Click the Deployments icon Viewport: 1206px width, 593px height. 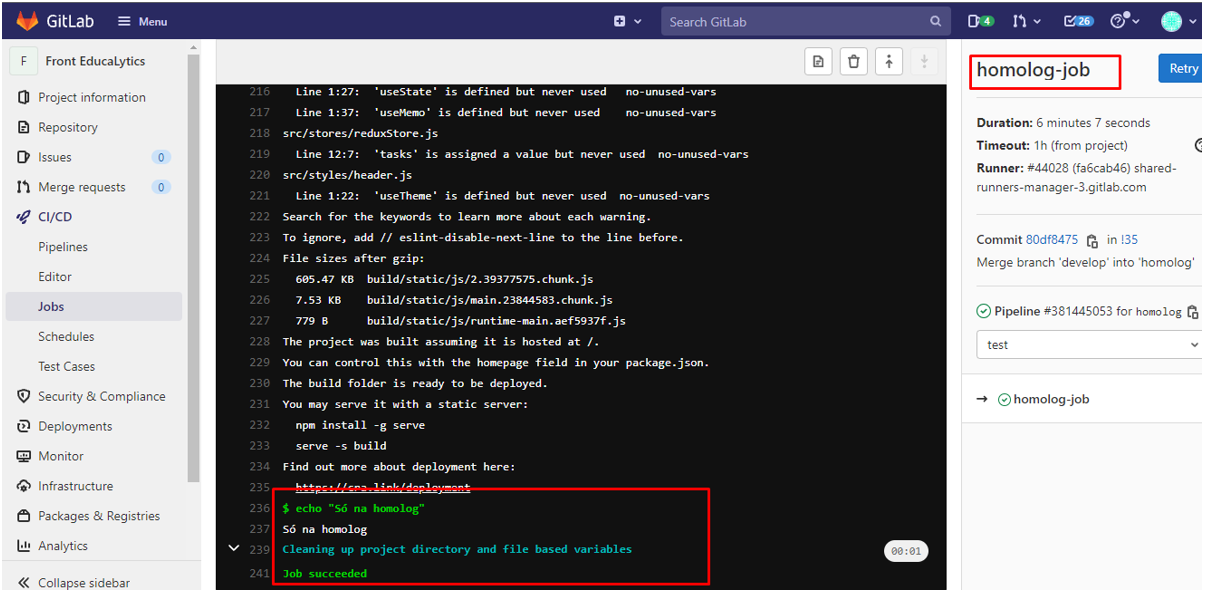[x=24, y=426]
